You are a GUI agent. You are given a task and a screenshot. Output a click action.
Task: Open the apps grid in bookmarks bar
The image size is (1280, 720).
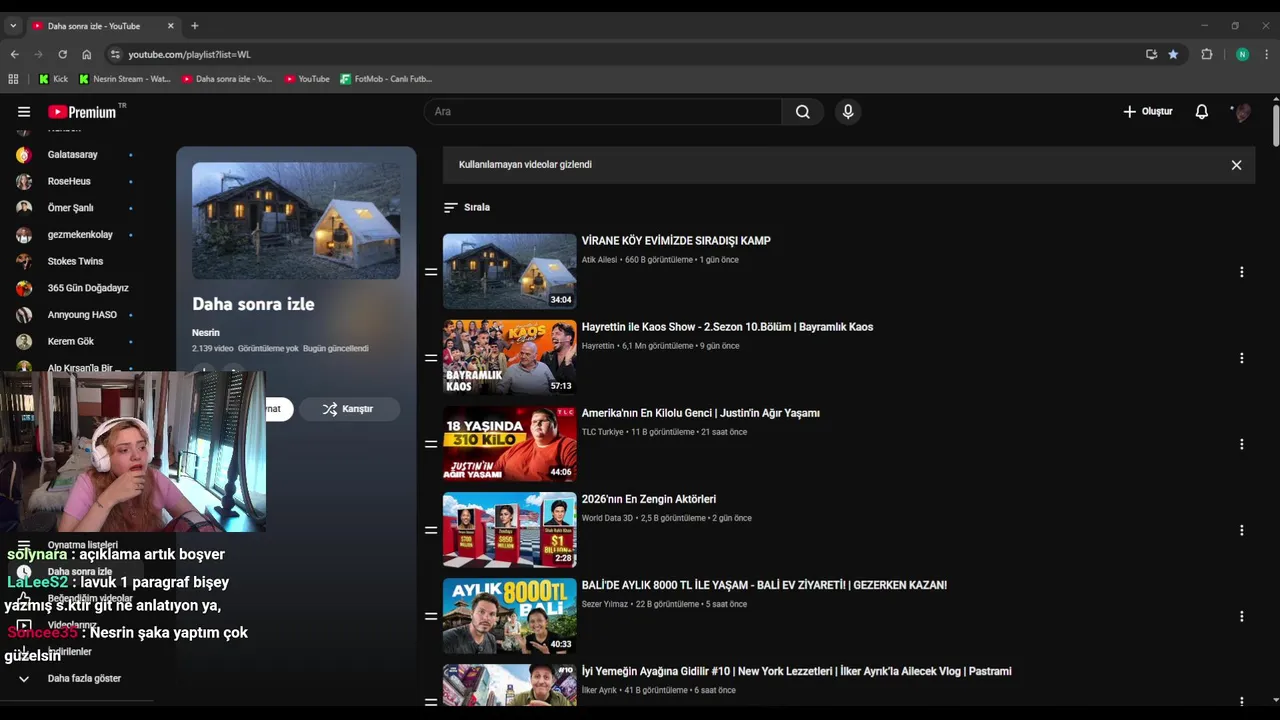click(x=13, y=79)
